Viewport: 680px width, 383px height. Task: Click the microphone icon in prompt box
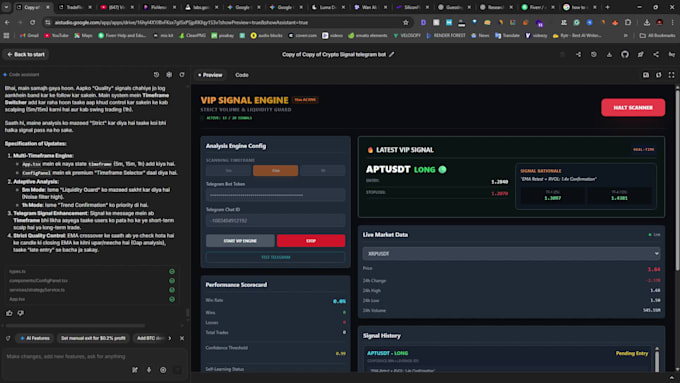pos(149,370)
